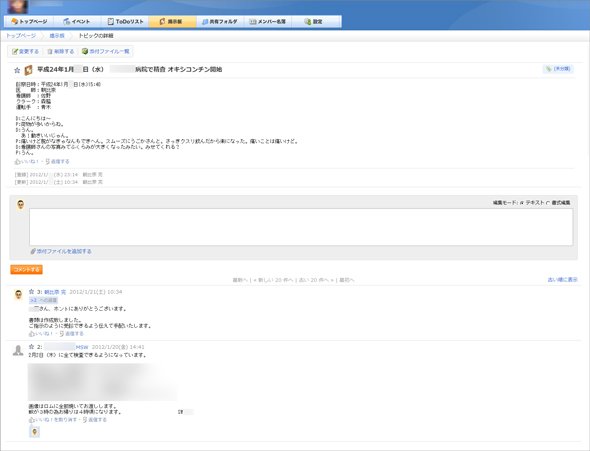The image size is (590, 451).
Task: Click the liker avatar thumbnail under comment 2
Action: coord(34,431)
